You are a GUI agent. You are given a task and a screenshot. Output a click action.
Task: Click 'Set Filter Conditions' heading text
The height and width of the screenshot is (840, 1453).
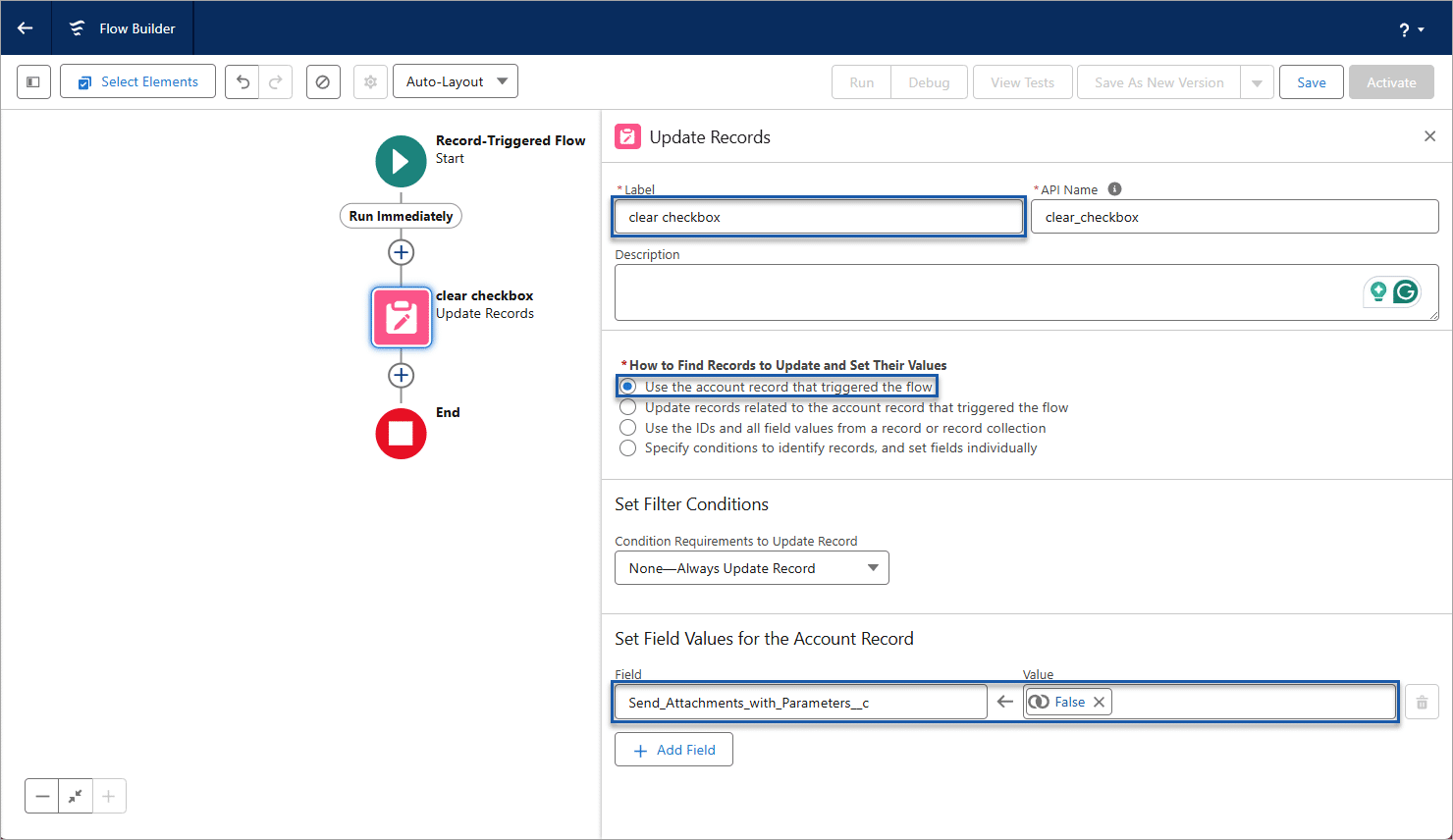click(692, 504)
